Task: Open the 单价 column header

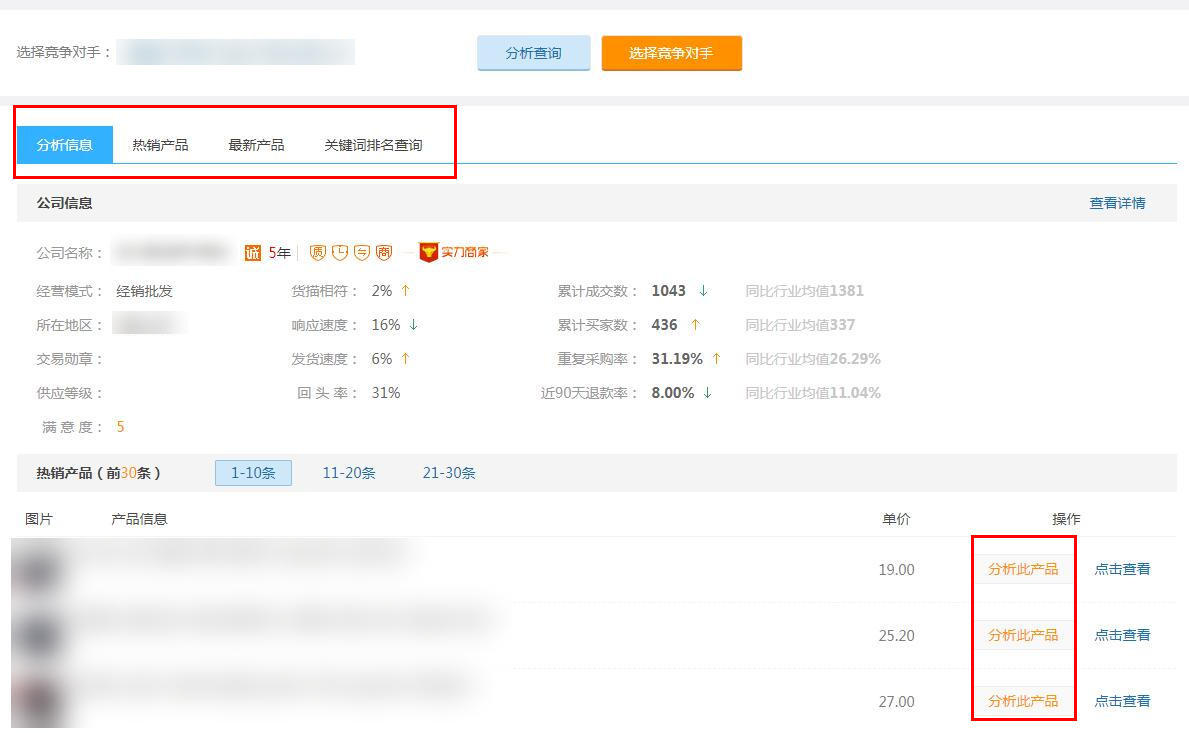Action: tap(896, 518)
